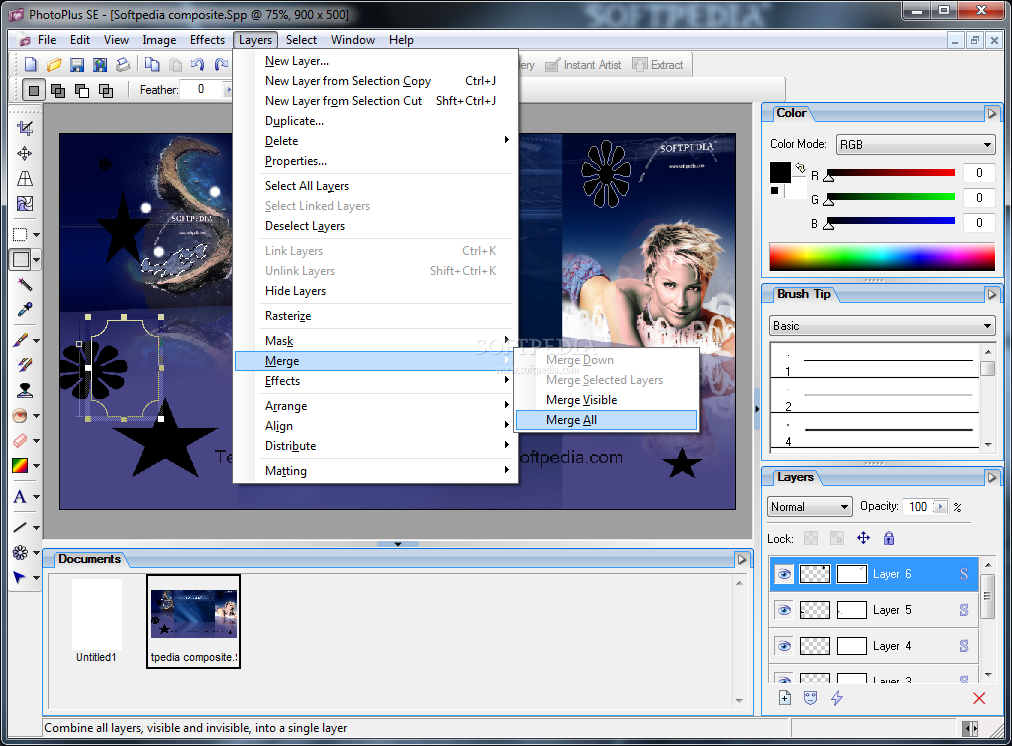Click the New document toolbar icon
This screenshot has width=1012, height=746.
[30, 65]
